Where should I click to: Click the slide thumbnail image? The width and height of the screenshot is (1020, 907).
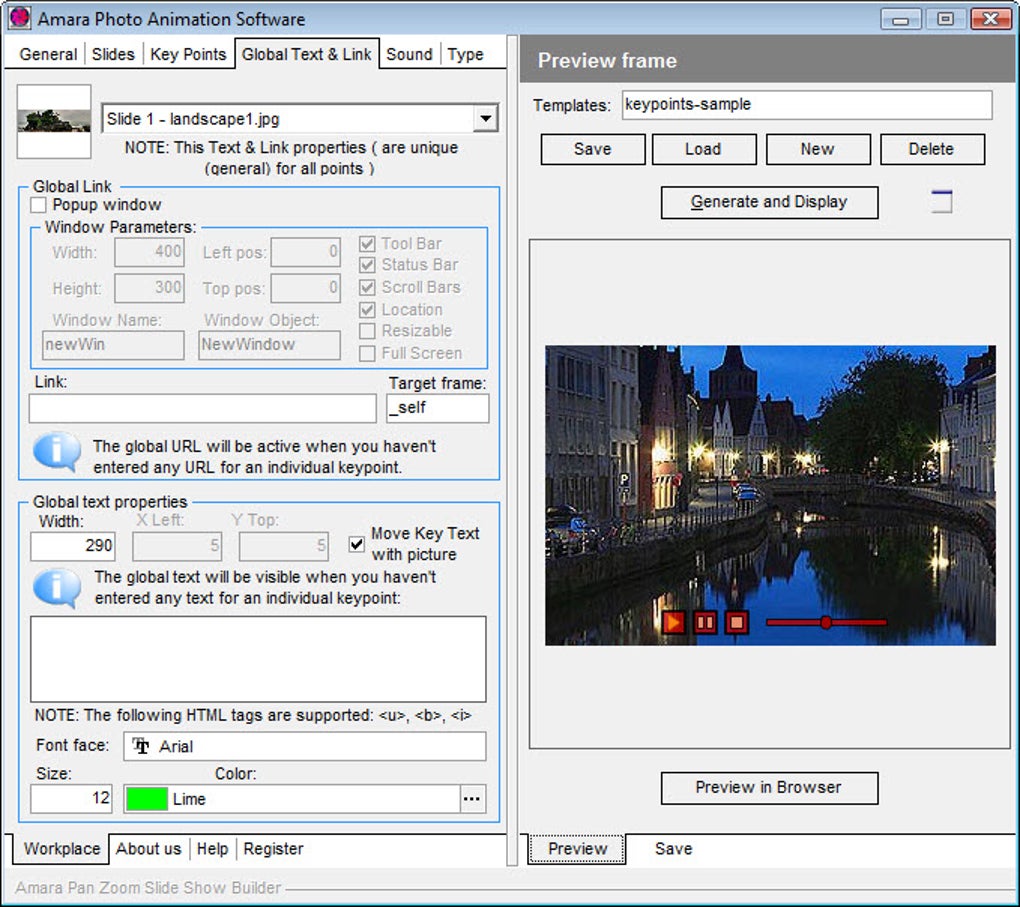point(54,121)
